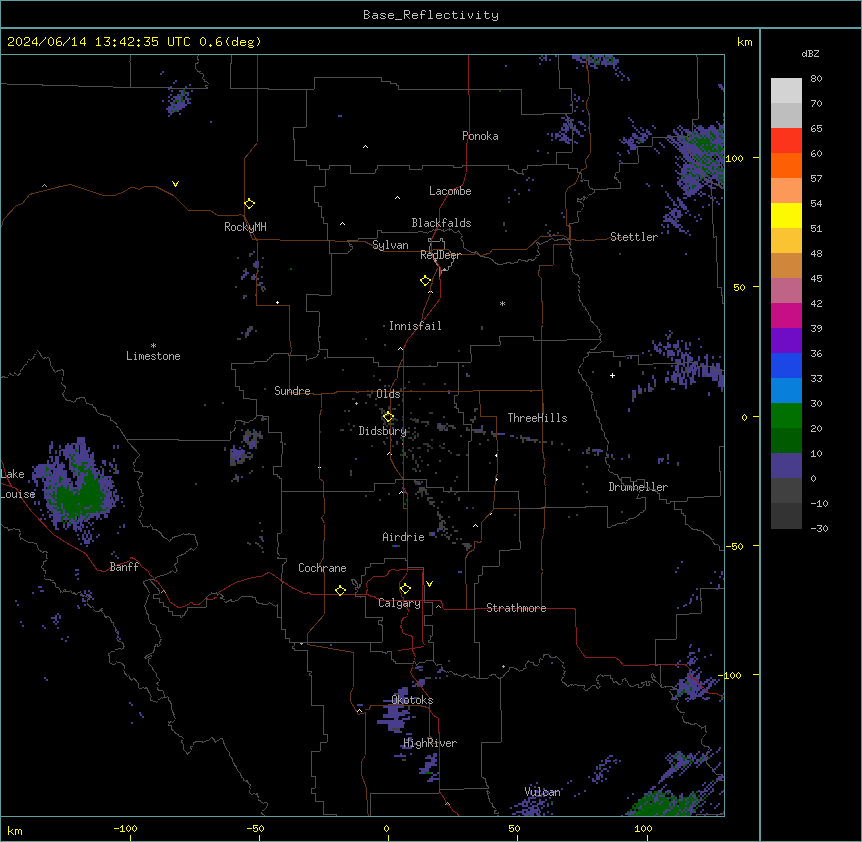Pick the bright green 20-30 dBZ swatch
The image size is (862, 842).
coord(786,416)
